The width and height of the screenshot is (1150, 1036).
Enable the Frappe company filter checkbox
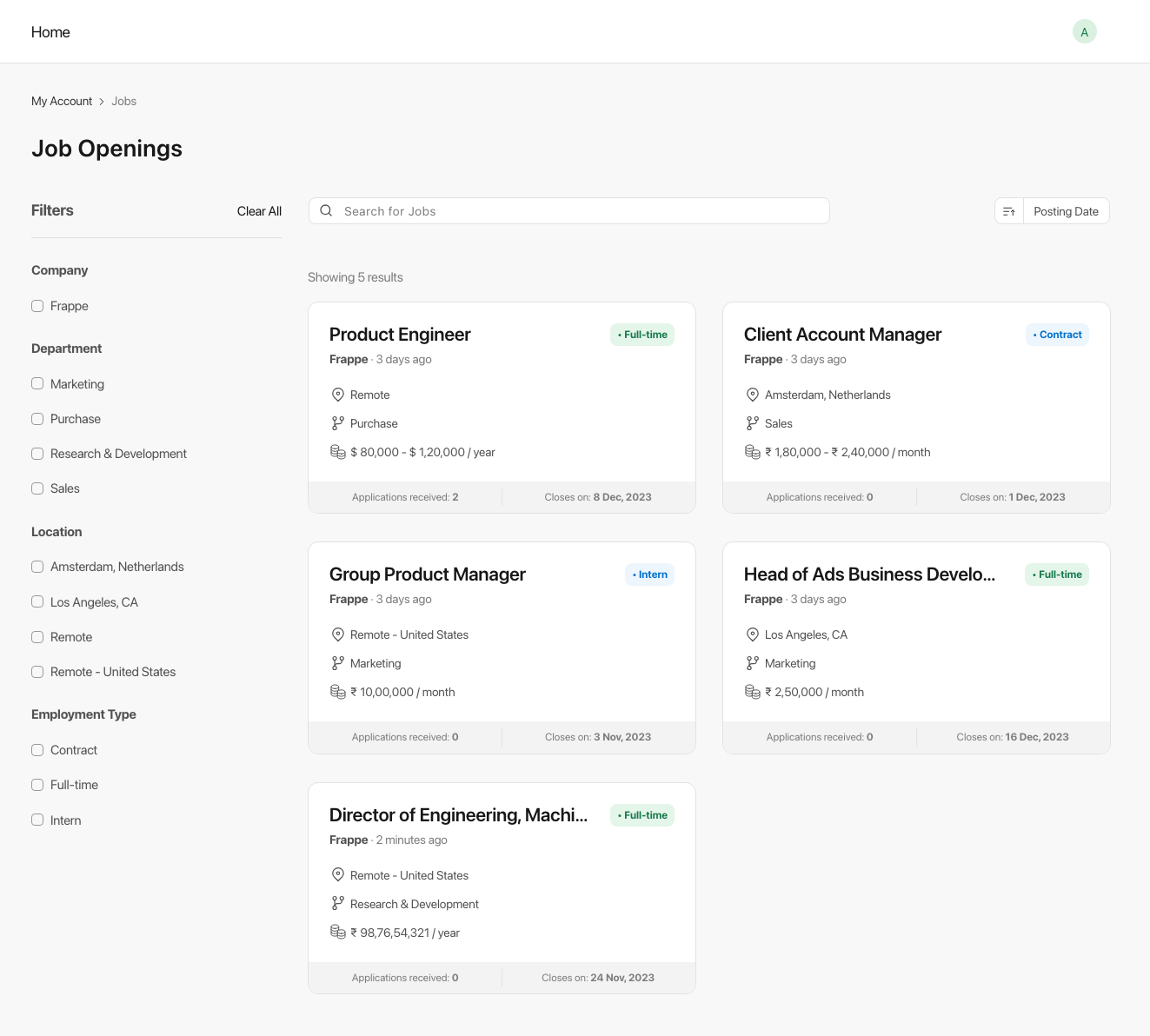37,306
